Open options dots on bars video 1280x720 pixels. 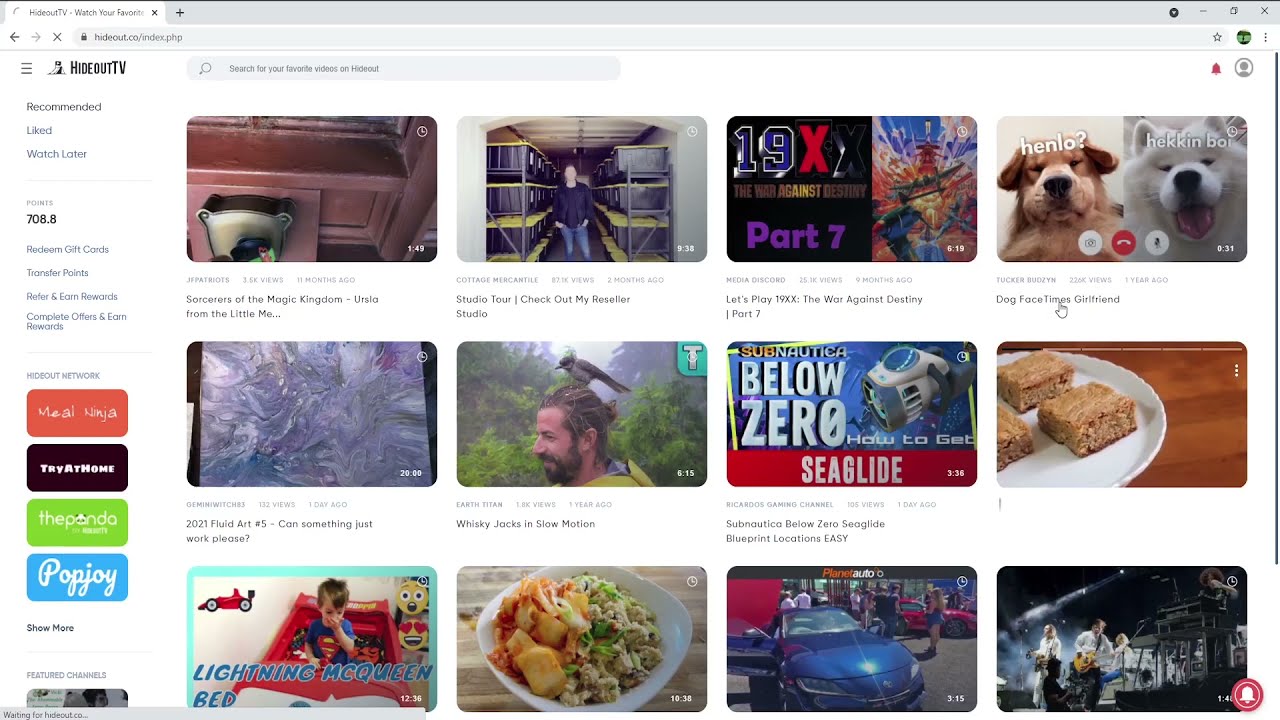(x=1237, y=370)
